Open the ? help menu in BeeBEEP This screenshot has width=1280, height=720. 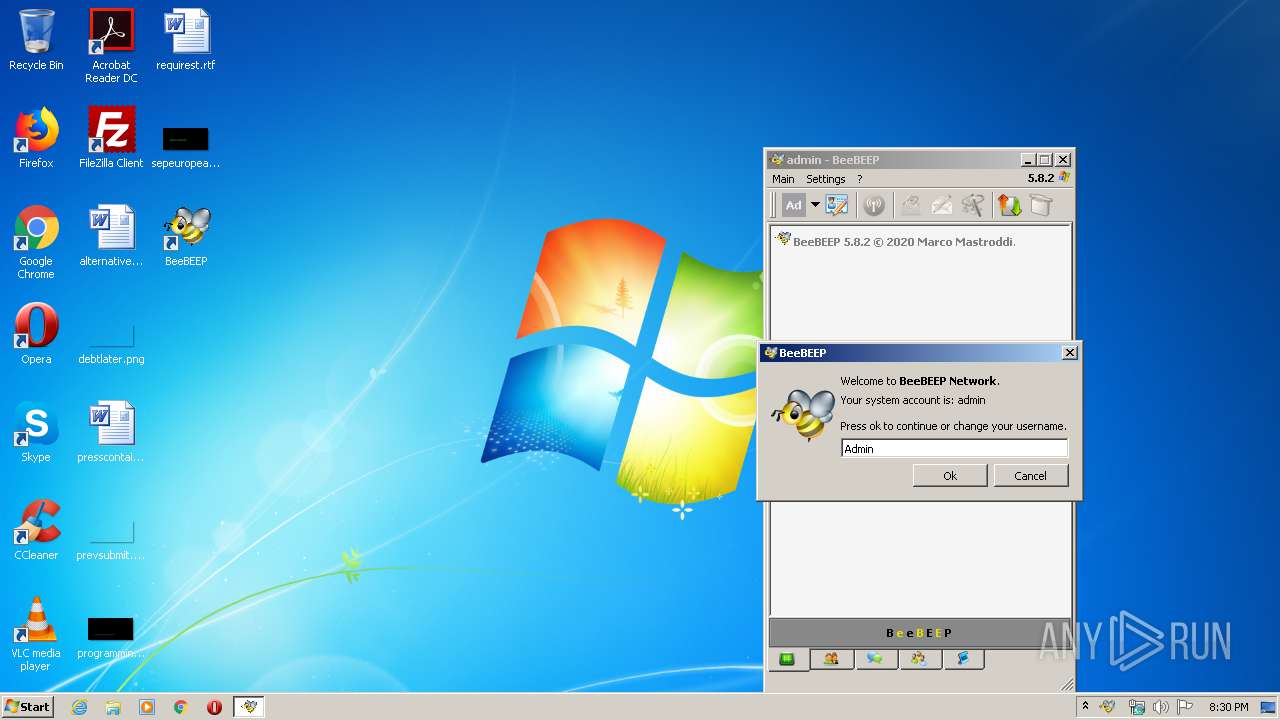click(859, 179)
